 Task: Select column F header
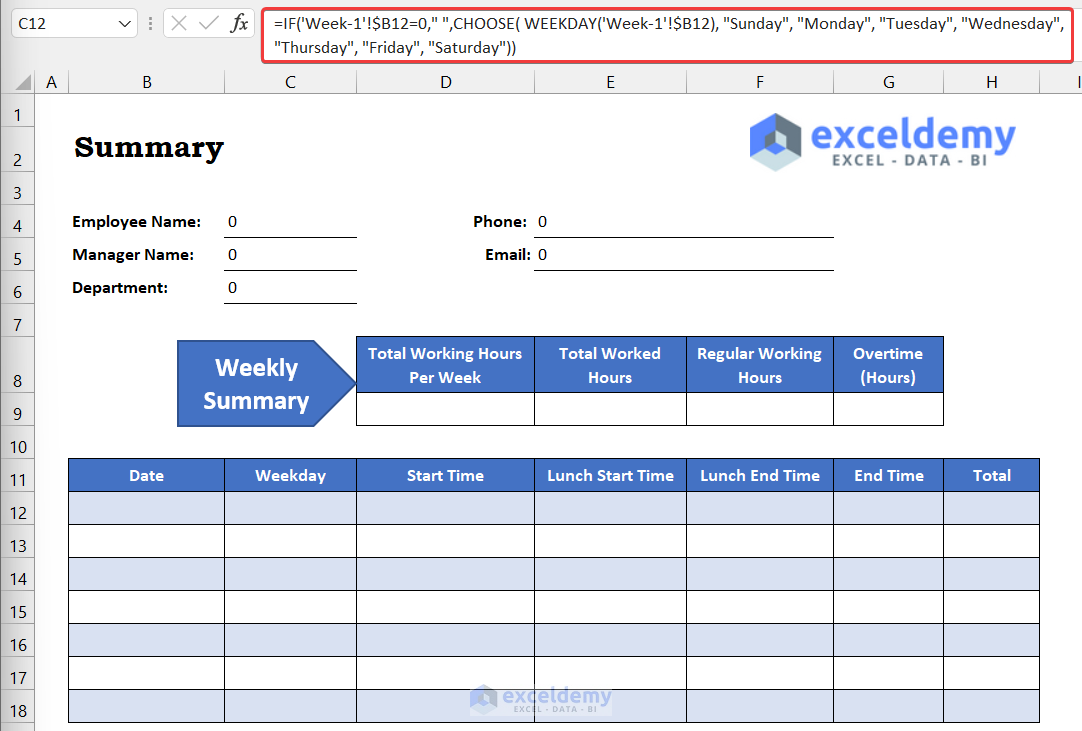(x=760, y=83)
